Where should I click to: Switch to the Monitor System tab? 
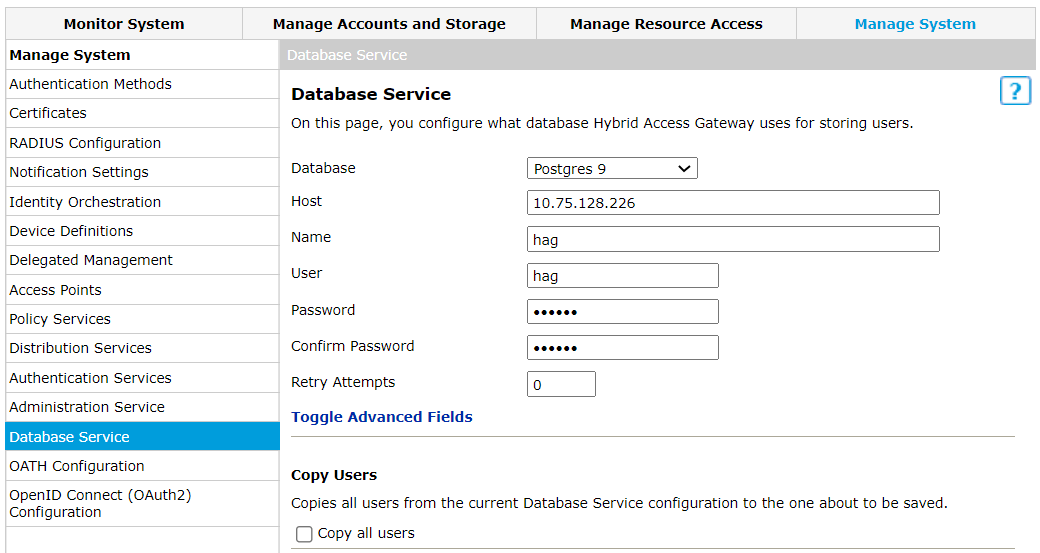[124, 24]
